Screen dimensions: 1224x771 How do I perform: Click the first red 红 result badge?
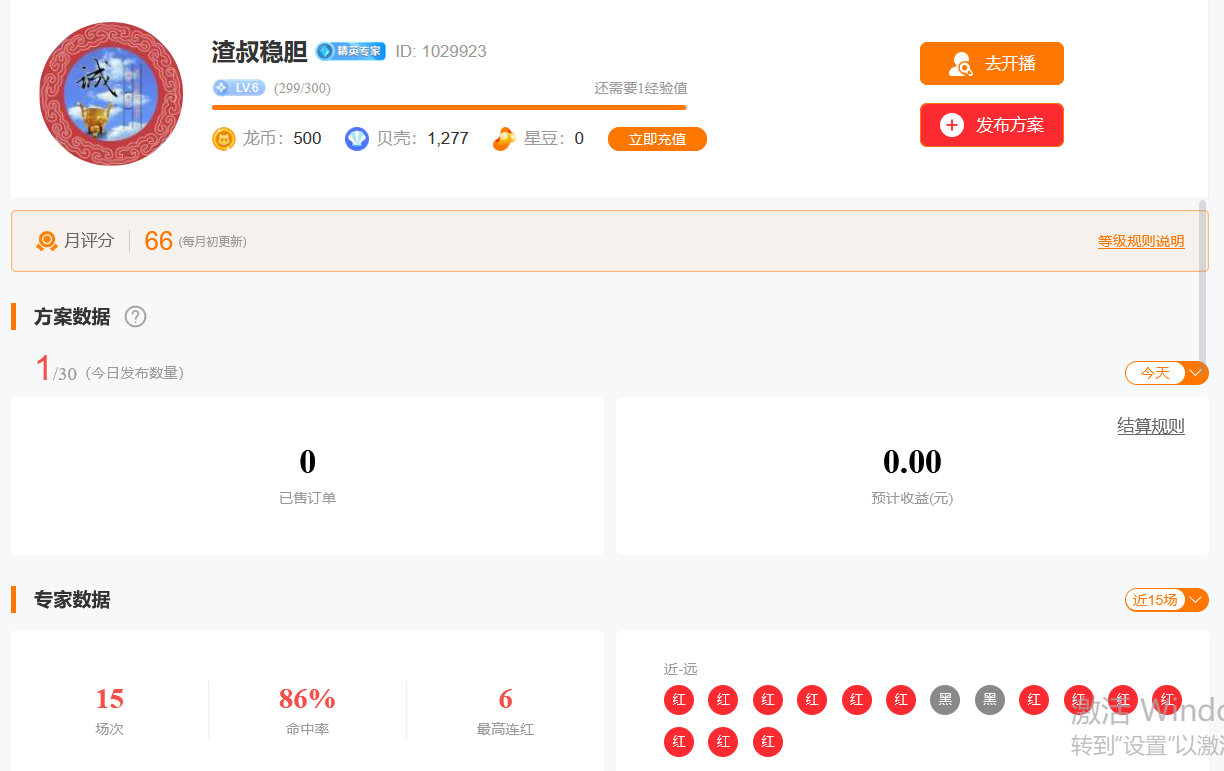[x=679, y=700]
